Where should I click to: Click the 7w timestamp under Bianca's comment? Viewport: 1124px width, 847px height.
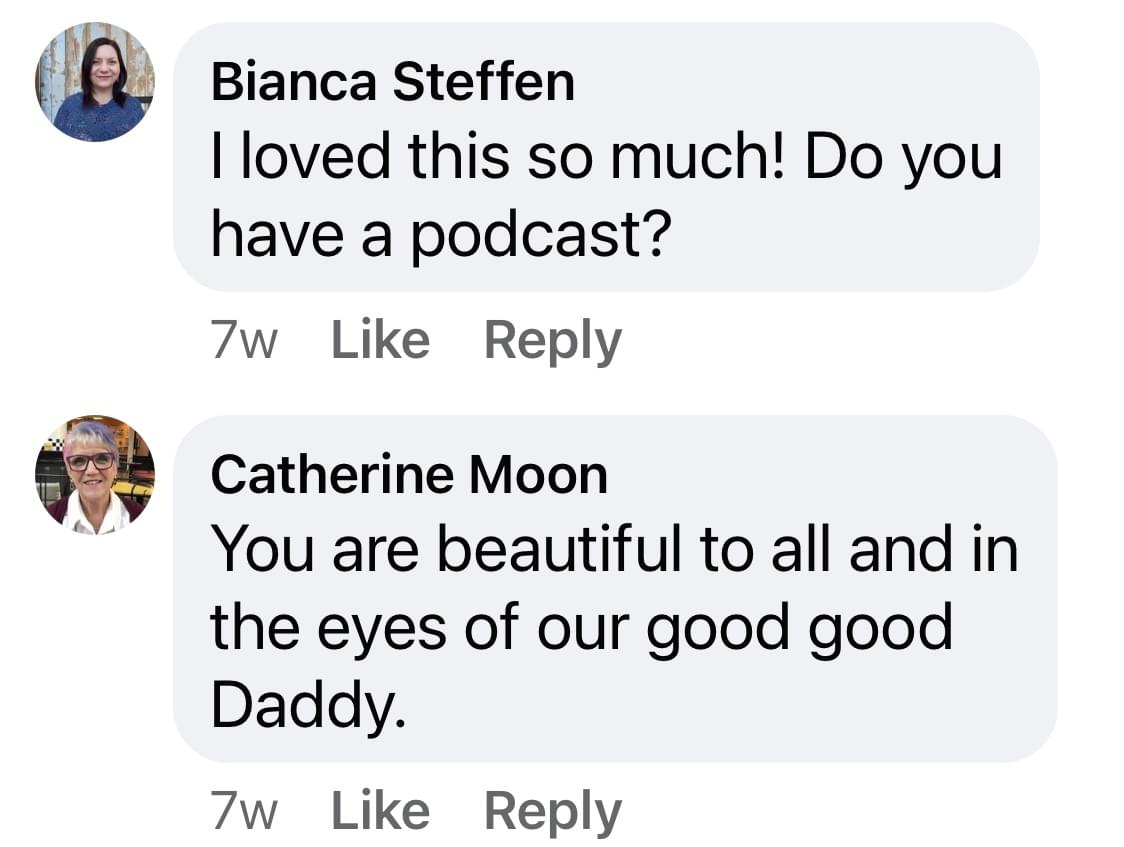(x=244, y=341)
